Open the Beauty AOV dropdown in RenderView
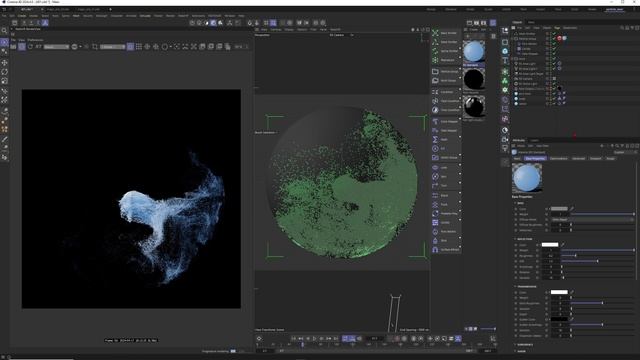This screenshot has height=360, width=640. (x=56, y=47)
